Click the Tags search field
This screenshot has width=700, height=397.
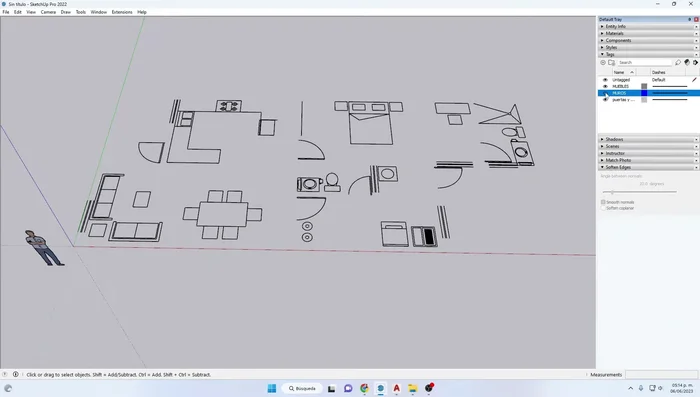point(644,63)
